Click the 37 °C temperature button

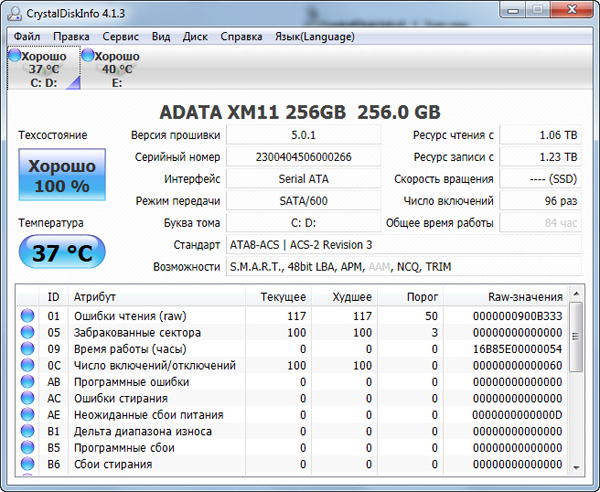pos(61,253)
